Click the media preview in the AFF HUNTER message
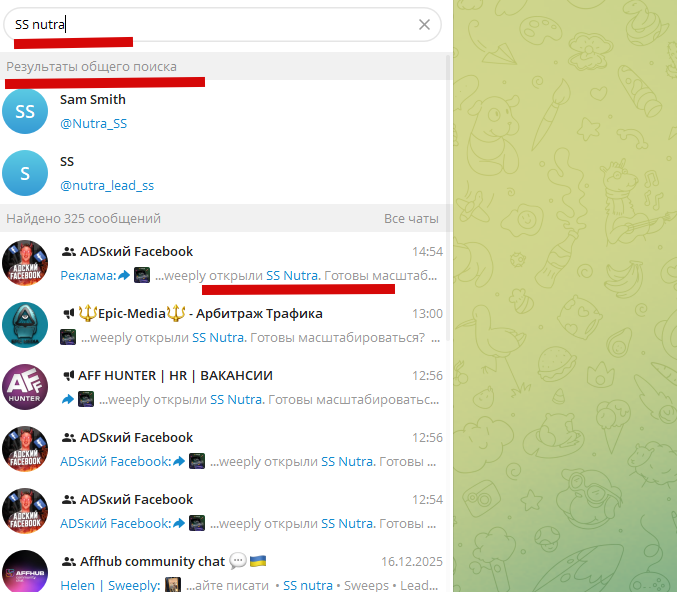677x592 pixels. [x=86, y=399]
